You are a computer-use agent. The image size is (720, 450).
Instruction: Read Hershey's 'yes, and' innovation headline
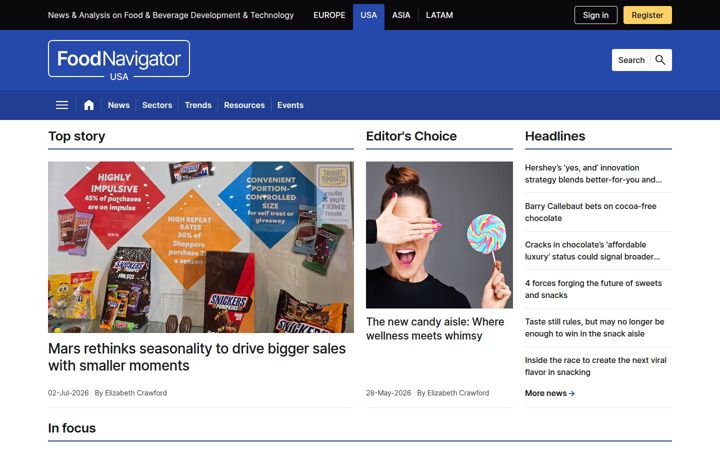point(593,174)
